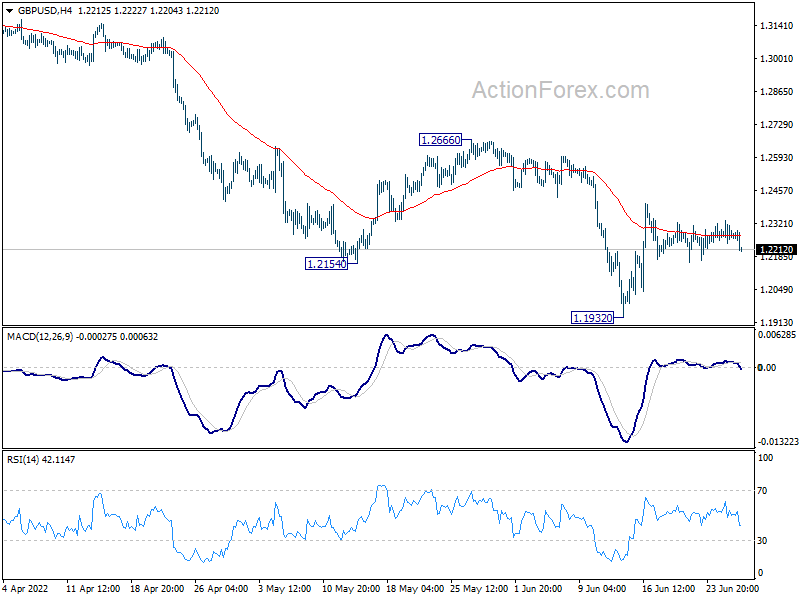Viewport: 800px width, 600px height.
Task: Click the 1.23210 price axis value
Action: [x=777, y=223]
